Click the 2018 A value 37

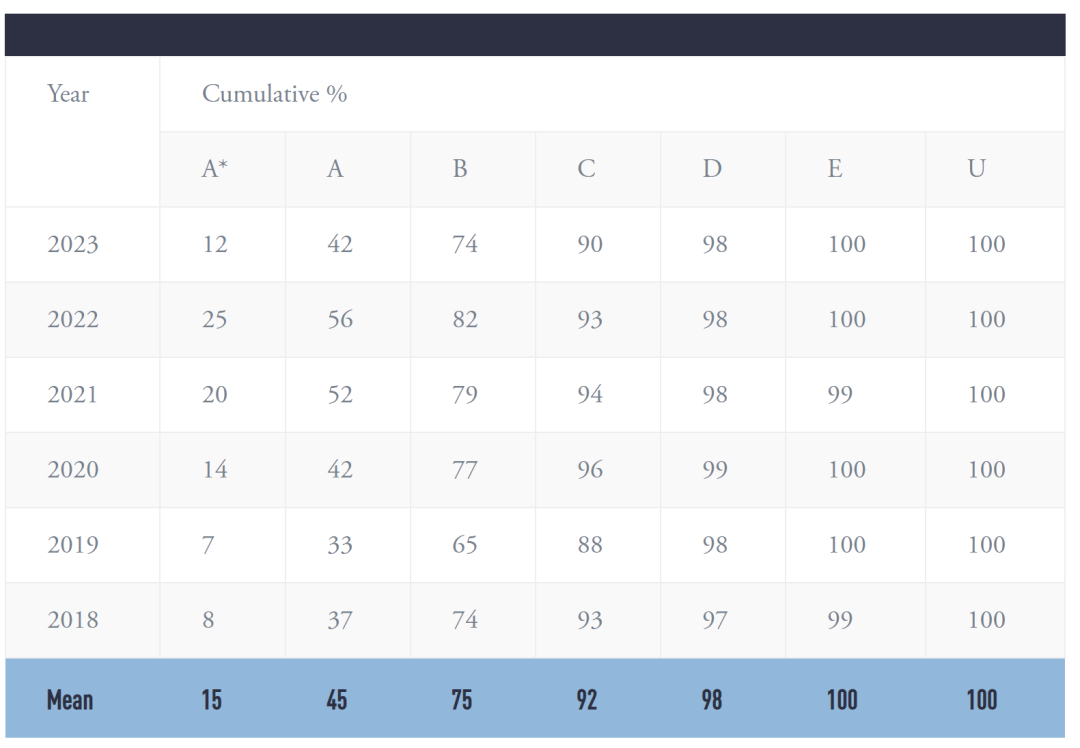click(340, 620)
